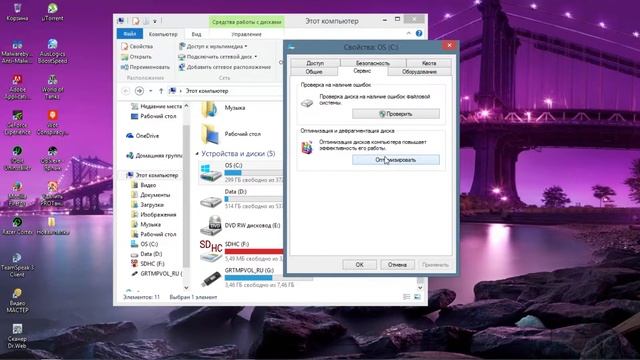
Task: Open the Корзина recycle bin desktop icon
Action: 17,12
